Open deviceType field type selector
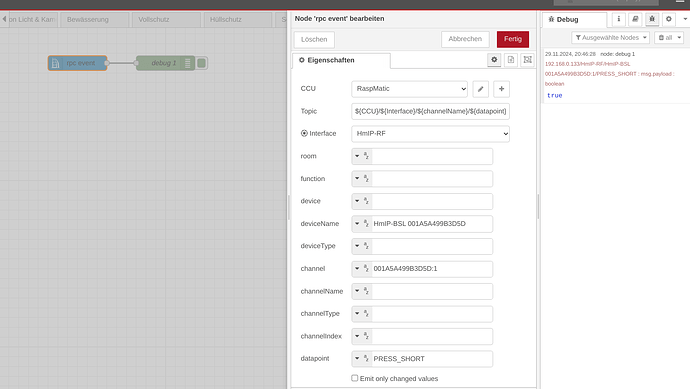Image resolution: width=690 pixels, height=389 pixels. tap(362, 246)
